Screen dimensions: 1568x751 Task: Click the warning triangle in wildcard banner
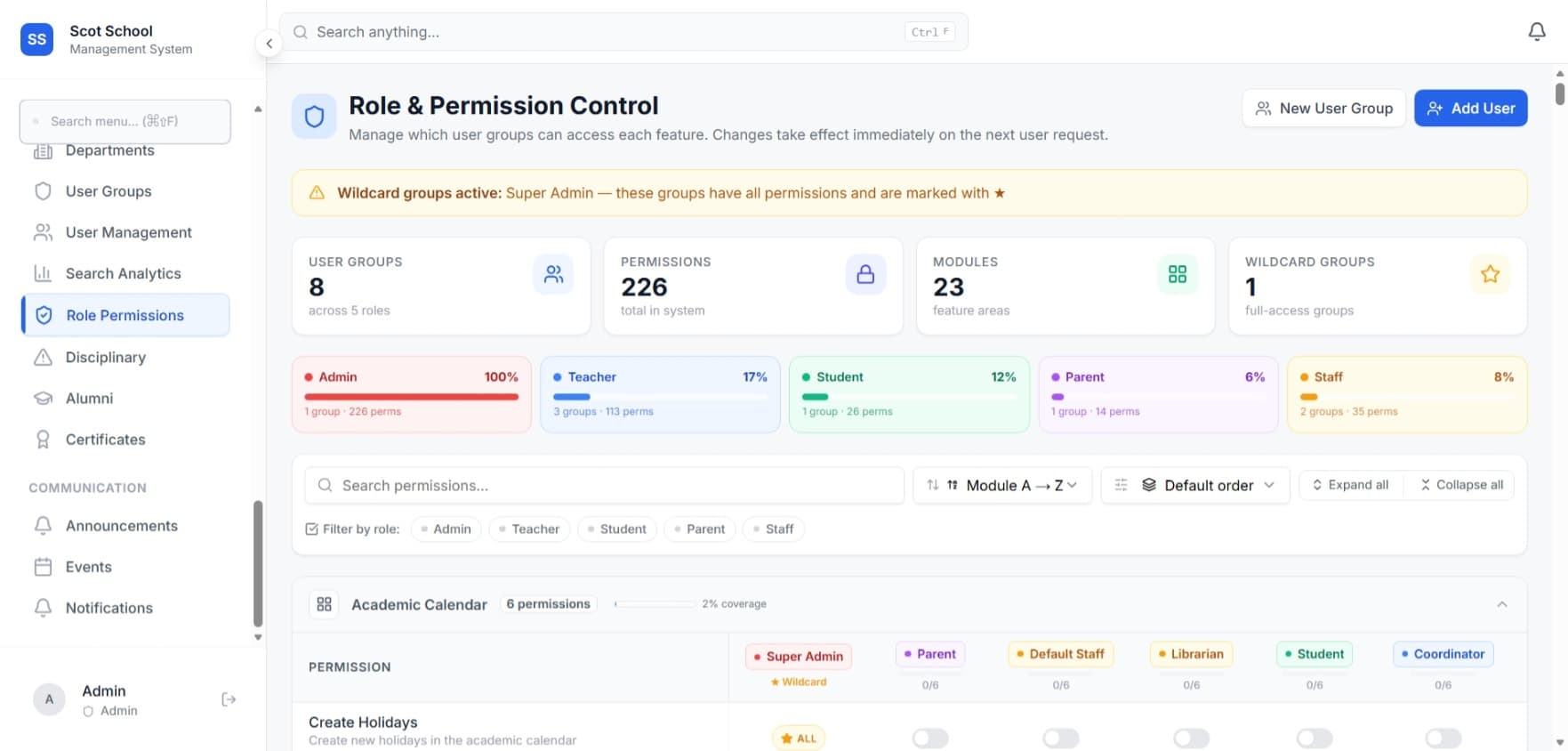316,193
